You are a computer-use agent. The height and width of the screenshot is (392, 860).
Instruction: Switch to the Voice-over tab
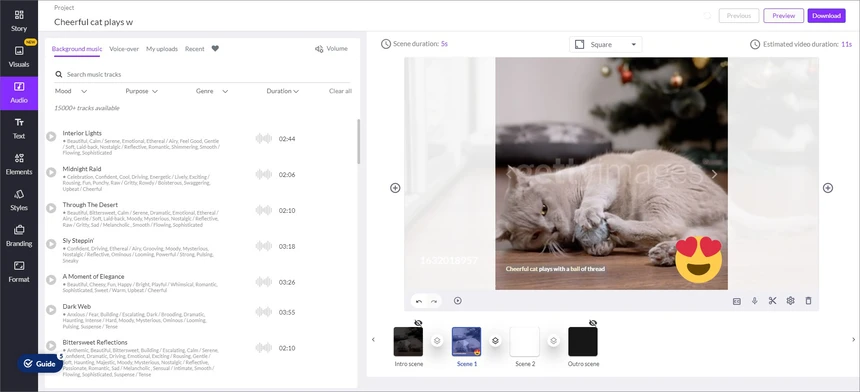coord(124,49)
